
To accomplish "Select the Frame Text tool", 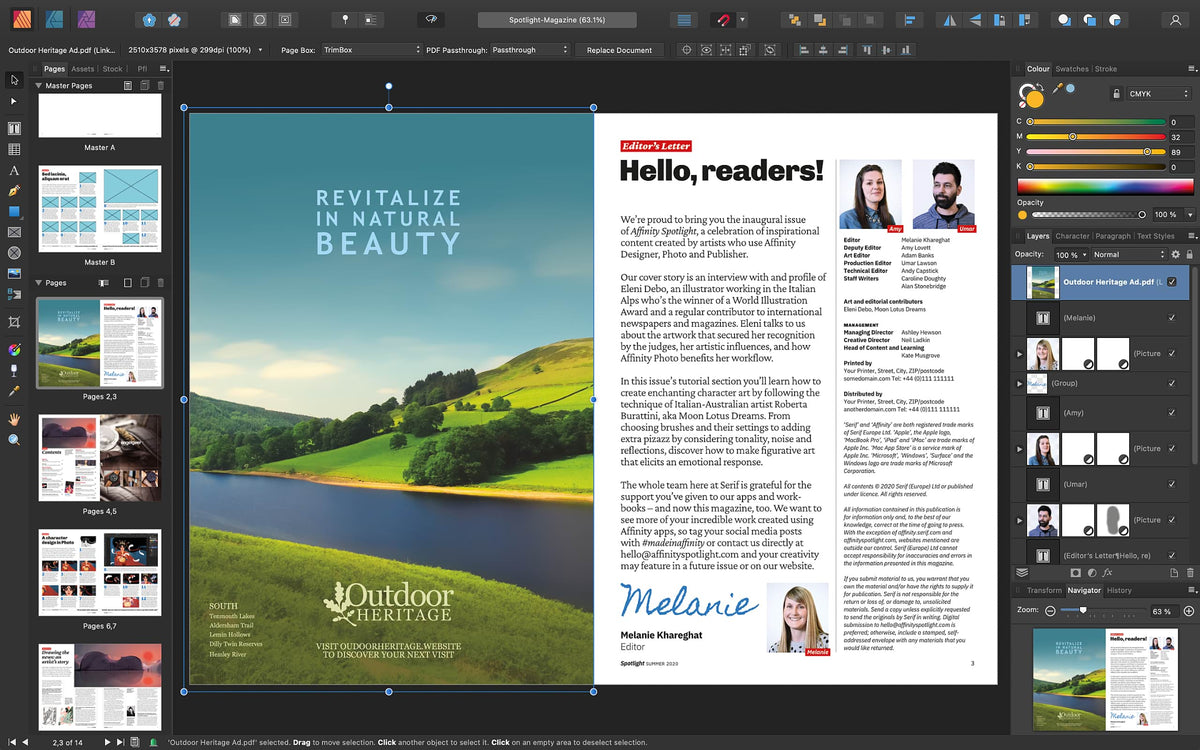I will point(14,128).
